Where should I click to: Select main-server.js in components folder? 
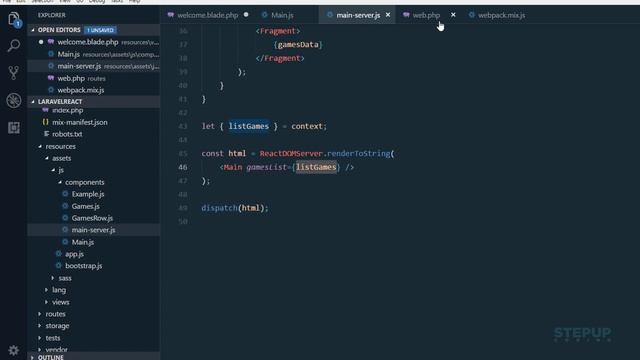93,230
